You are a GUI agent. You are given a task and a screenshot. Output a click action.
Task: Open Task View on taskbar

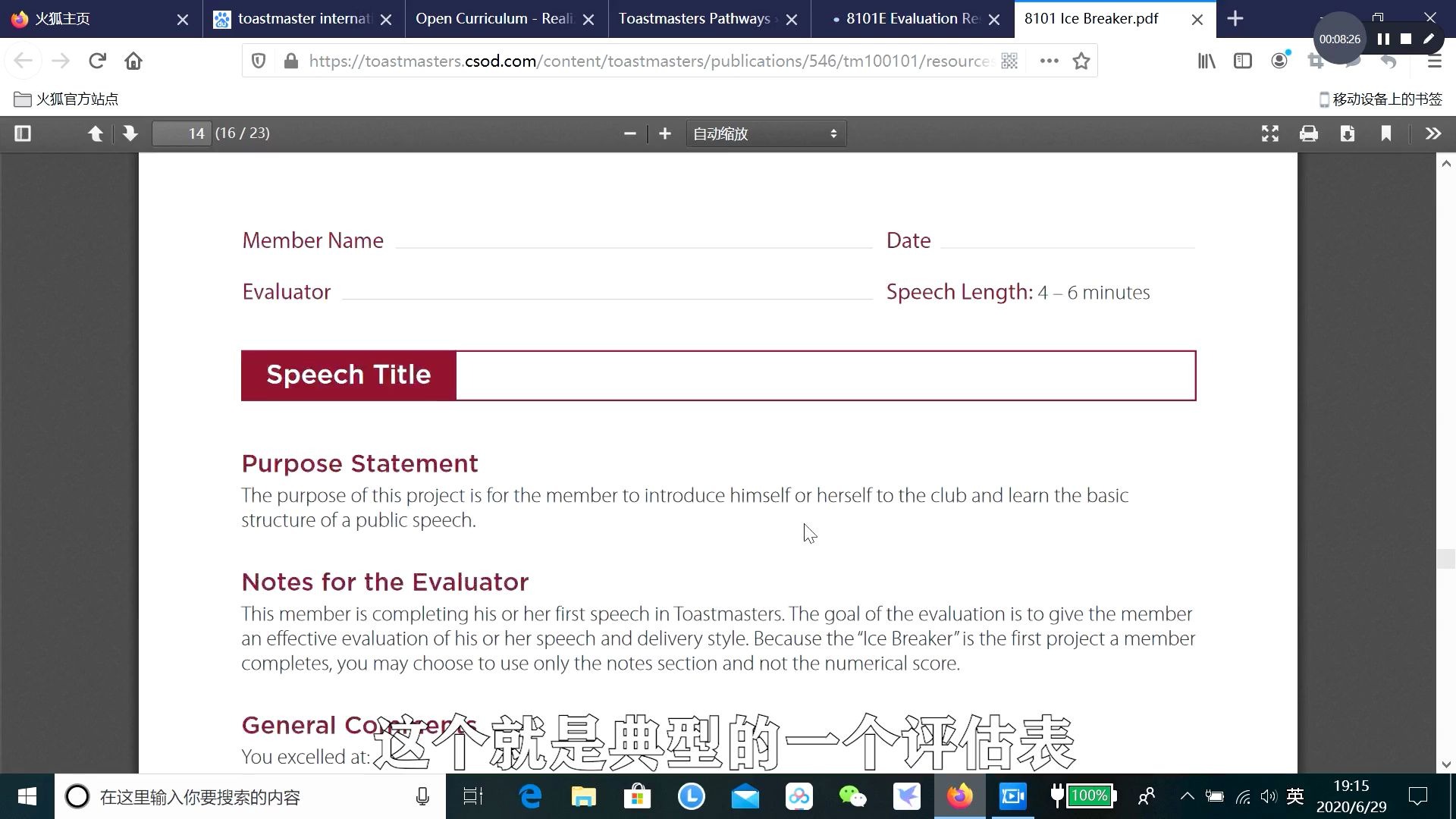click(x=473, y=796)
